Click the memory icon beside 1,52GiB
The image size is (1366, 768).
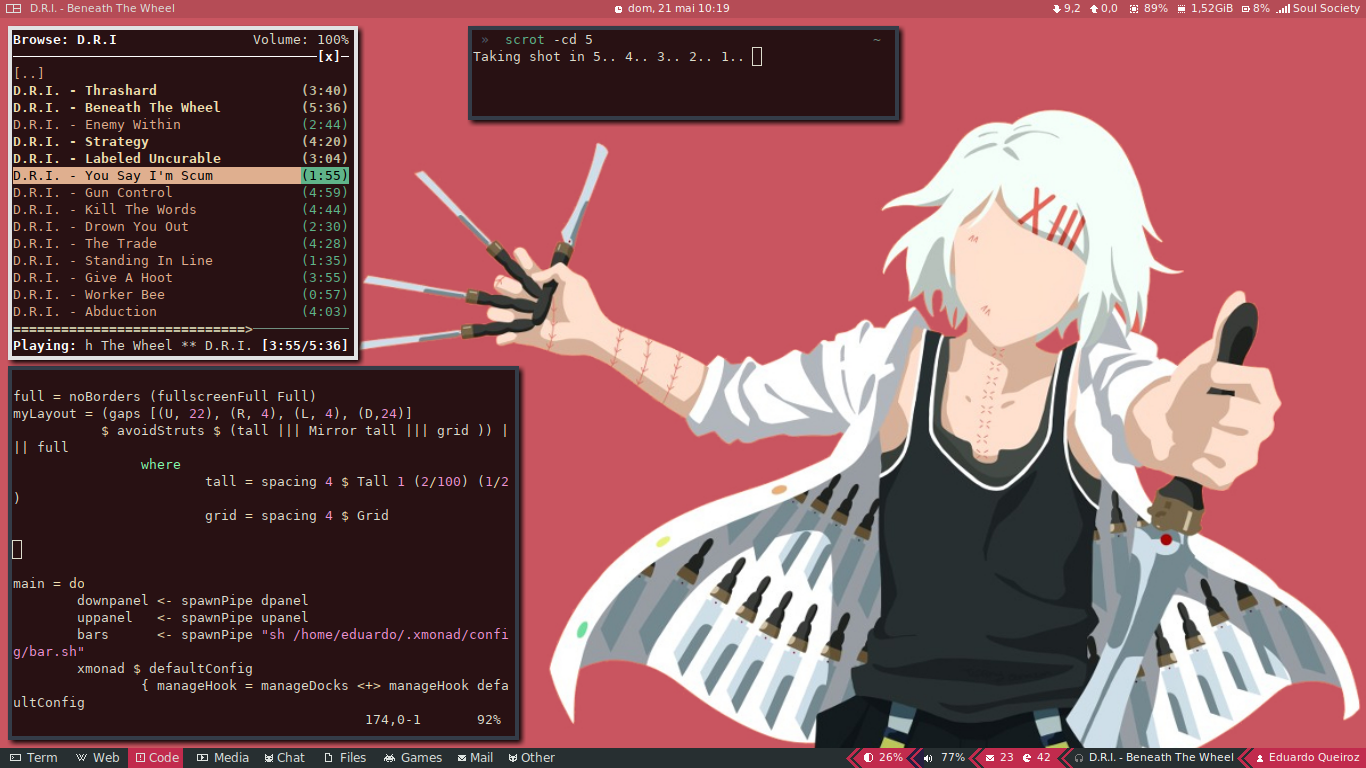(1182, 8)
